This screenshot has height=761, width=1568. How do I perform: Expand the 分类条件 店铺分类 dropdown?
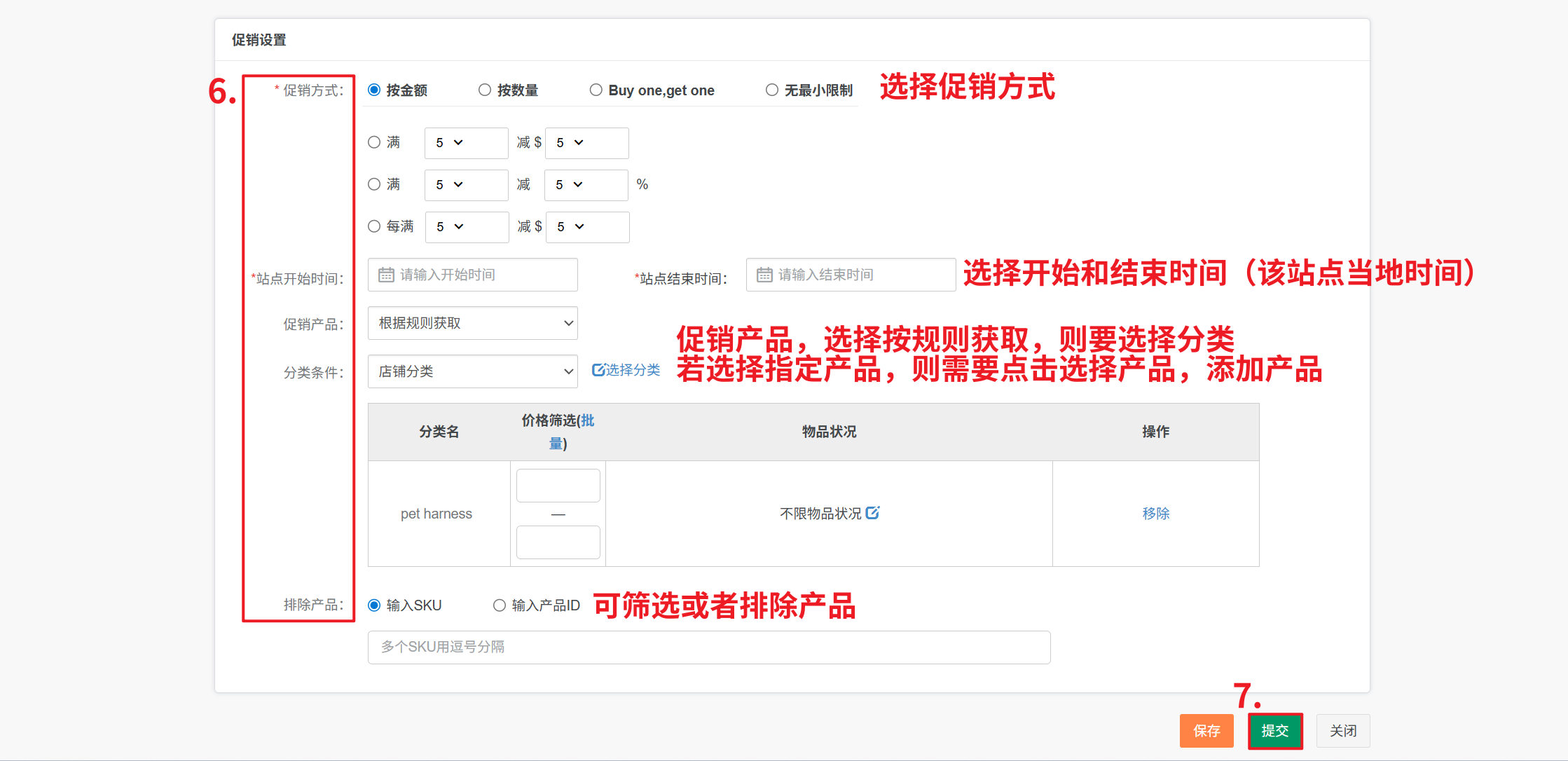[x=472, y=371]
